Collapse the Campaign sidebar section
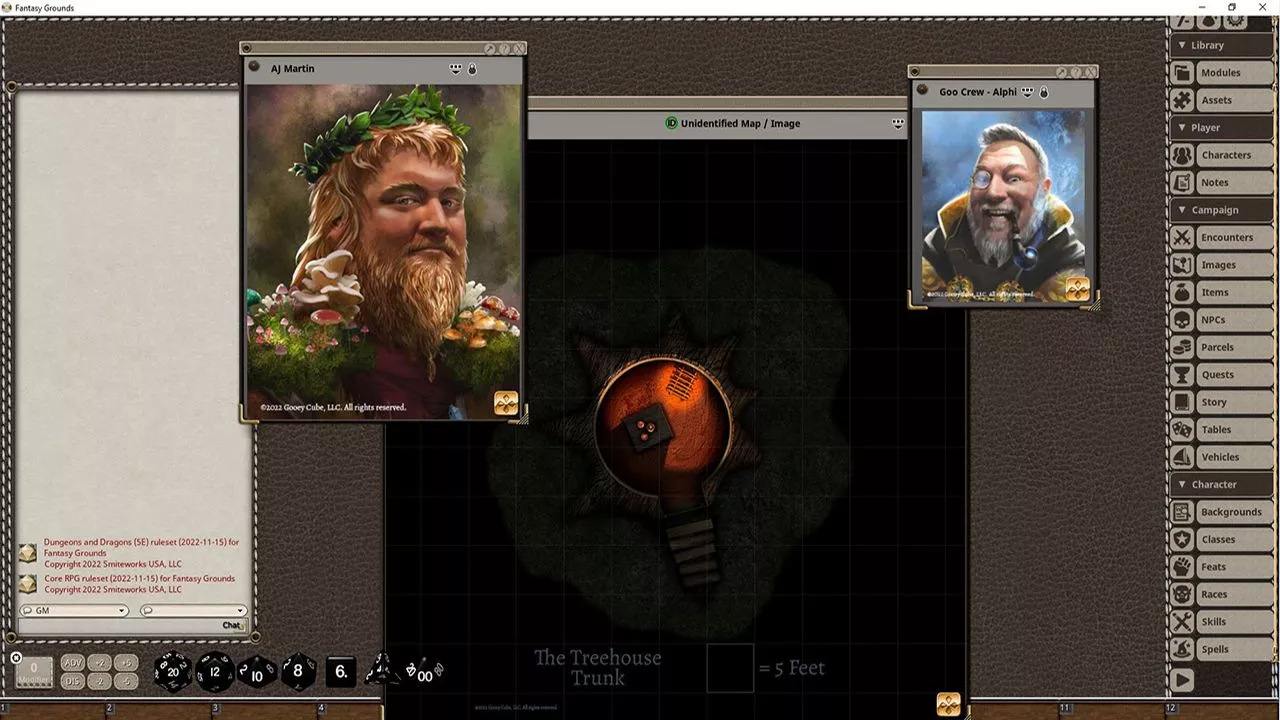The image size is (1280, 720). (x=1222, y=210)
